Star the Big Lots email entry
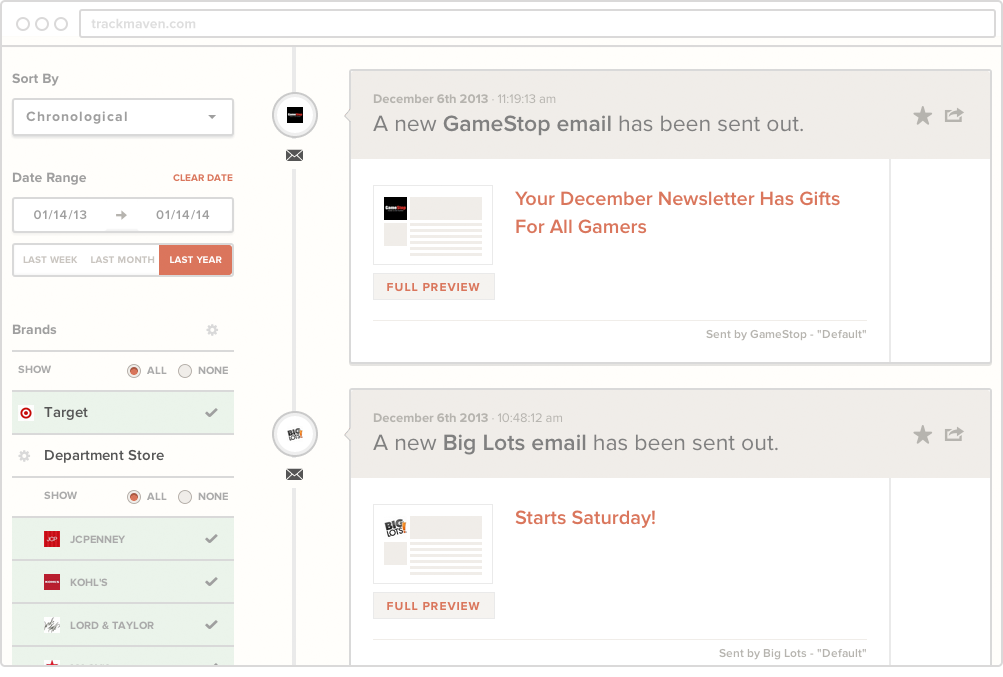The height and width of the screenshot is (677, 1003). [x=922, y=434]
